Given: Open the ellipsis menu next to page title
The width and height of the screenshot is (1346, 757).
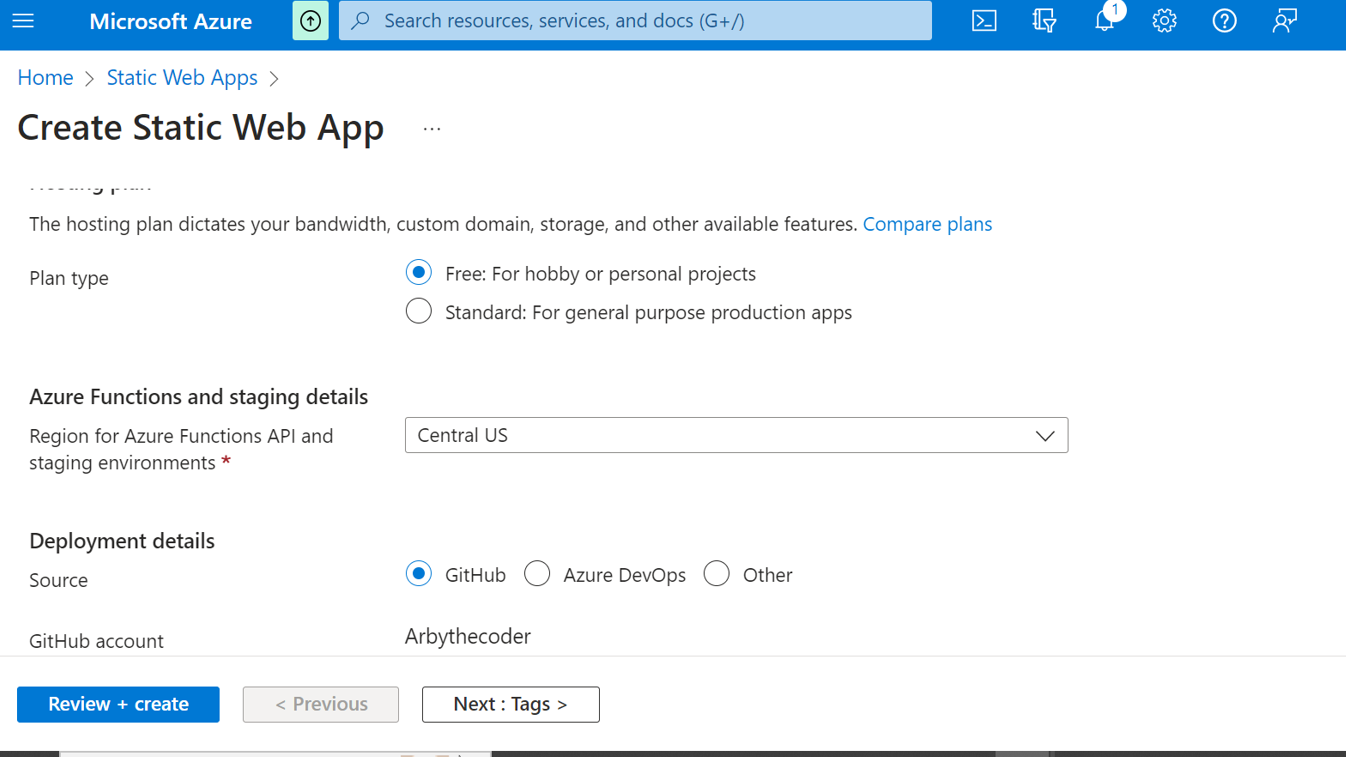Looking at the screenshot, I should click(x=432, y=129).
